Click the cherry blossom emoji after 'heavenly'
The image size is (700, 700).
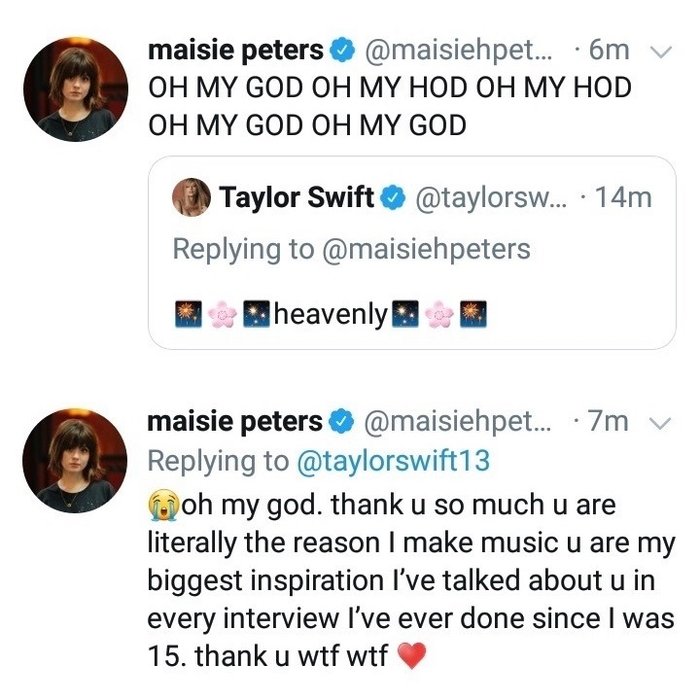[439, 315]
